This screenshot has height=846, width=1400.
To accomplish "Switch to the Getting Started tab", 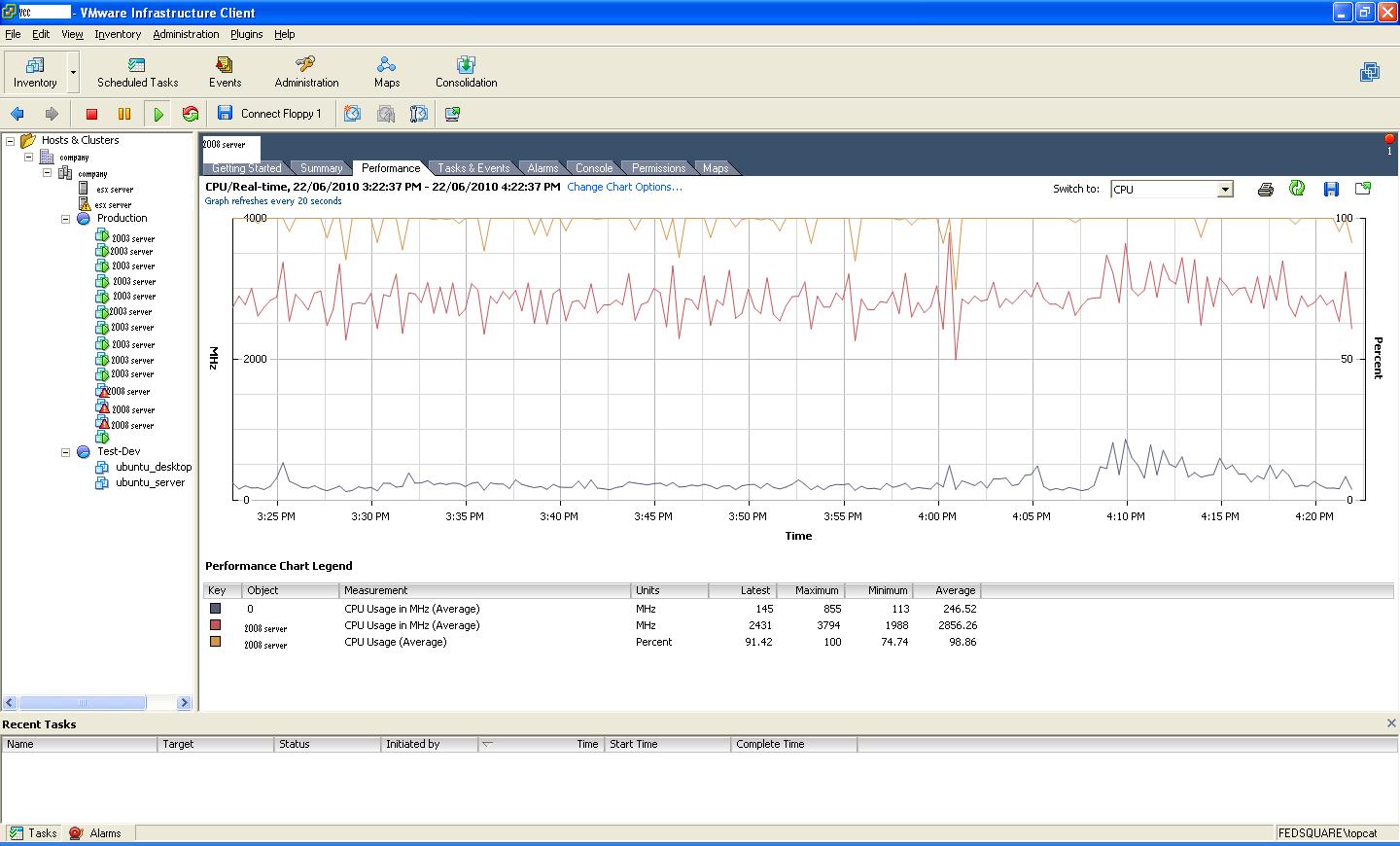I will coord(247,168).
